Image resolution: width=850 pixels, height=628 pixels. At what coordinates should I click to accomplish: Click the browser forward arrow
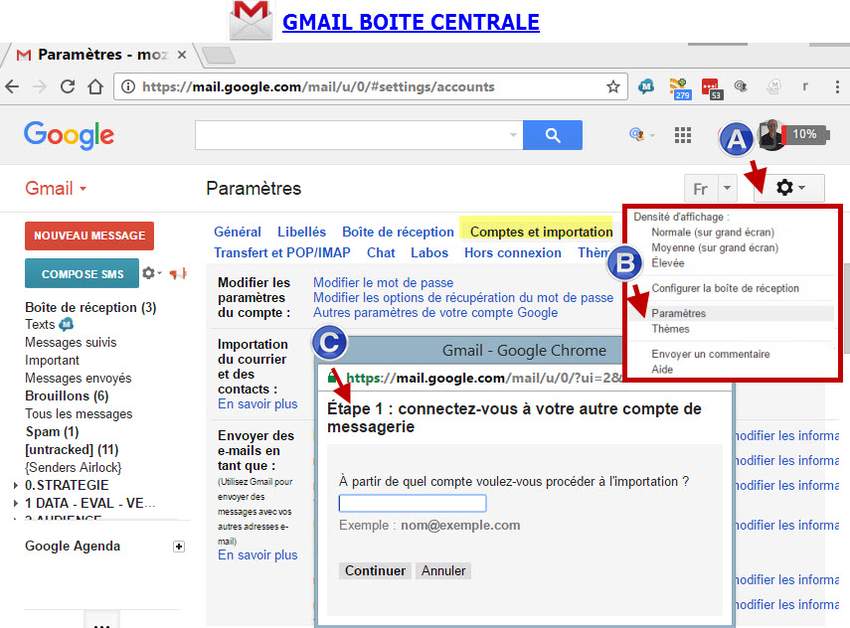click(x=40, y=87)
